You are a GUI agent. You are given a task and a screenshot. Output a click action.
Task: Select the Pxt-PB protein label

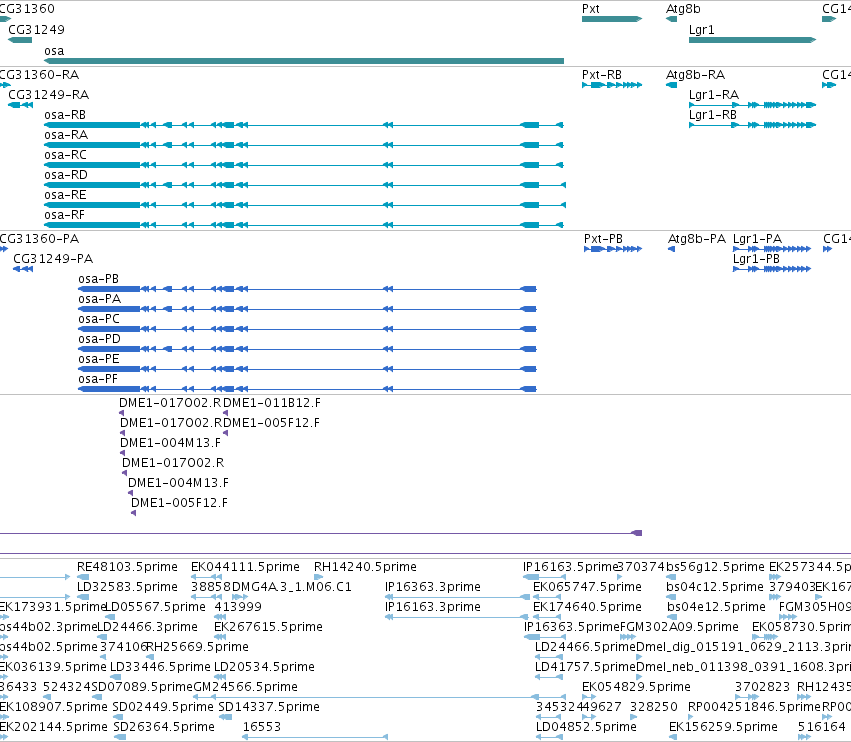tap(604, 239)
